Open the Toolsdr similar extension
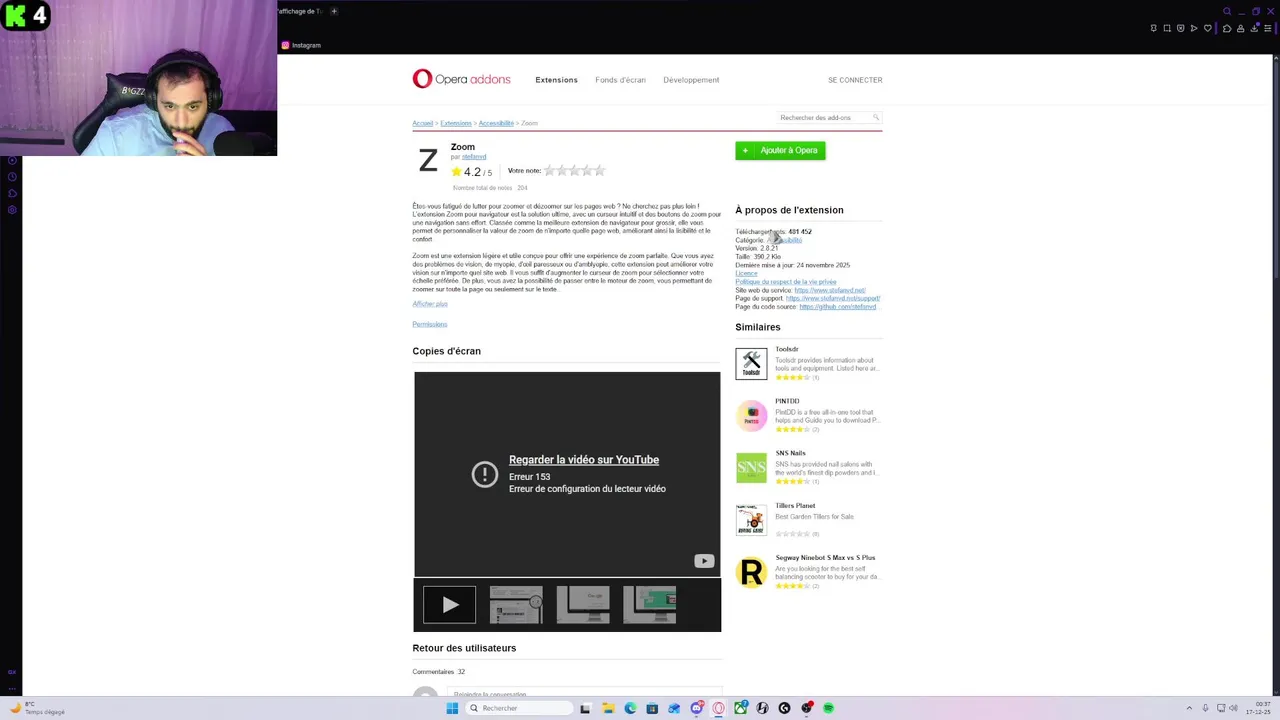This screenshot has height=720, width=1280. pos(787,349)
